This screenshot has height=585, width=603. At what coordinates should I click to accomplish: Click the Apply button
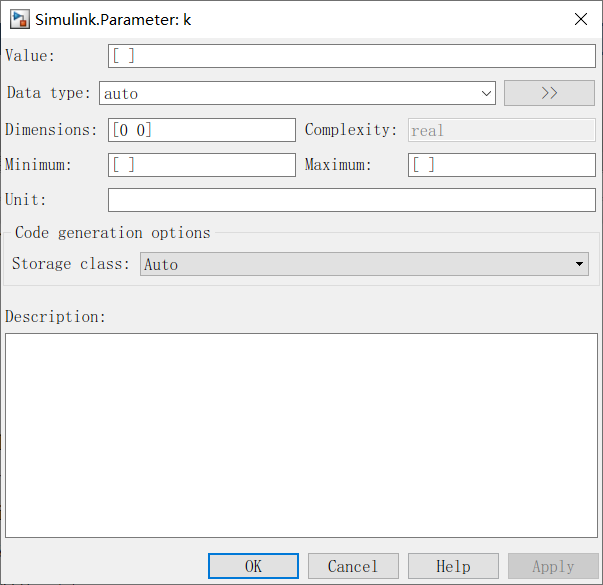553,566
